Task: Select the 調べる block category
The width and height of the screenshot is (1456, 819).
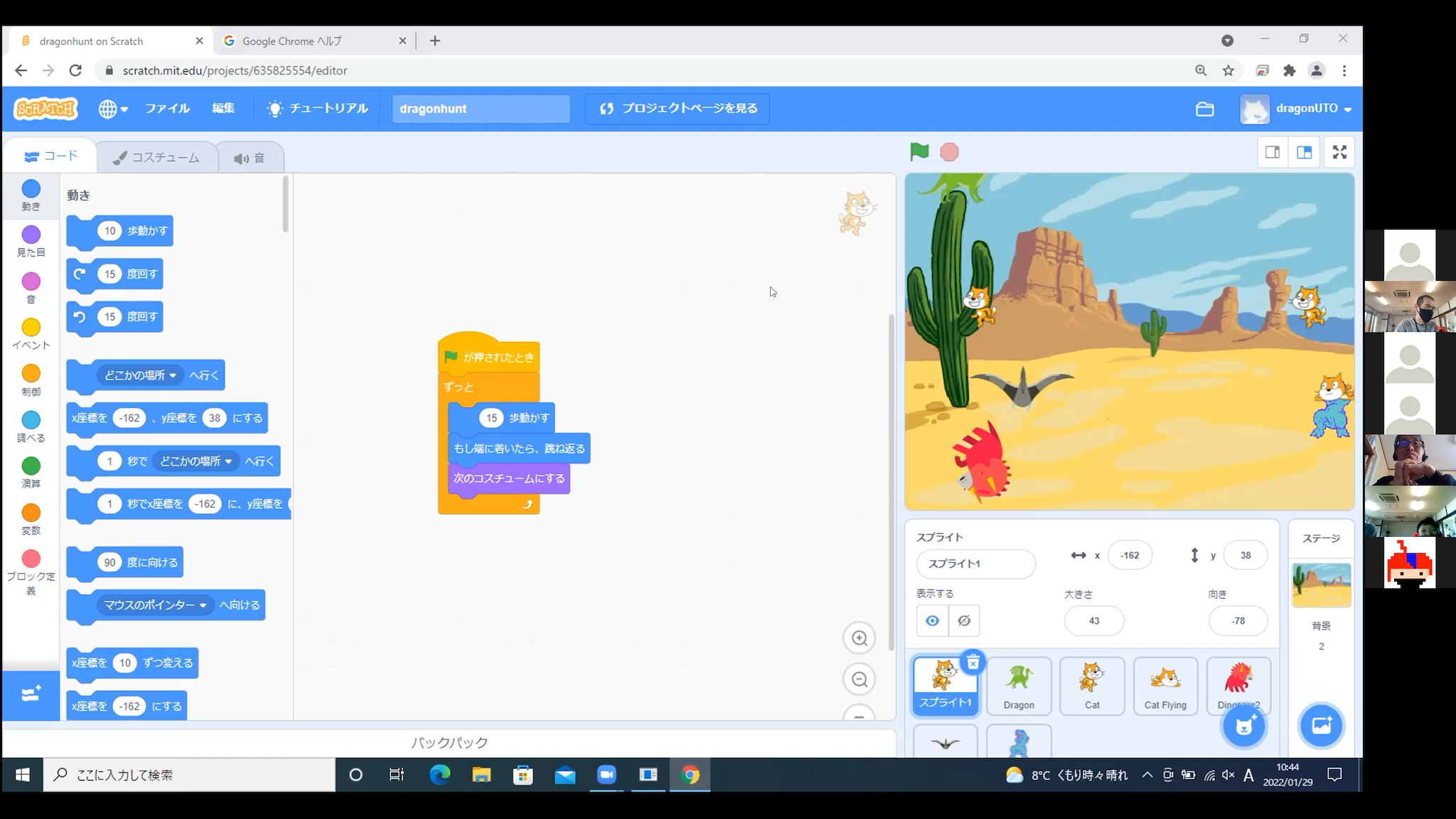Action: tap(31, 427)
